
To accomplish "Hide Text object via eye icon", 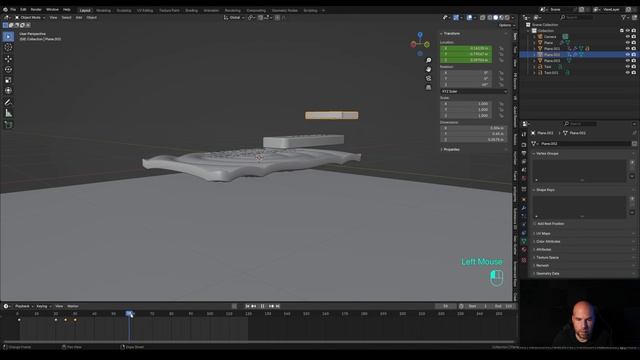I will coord(628,67).
